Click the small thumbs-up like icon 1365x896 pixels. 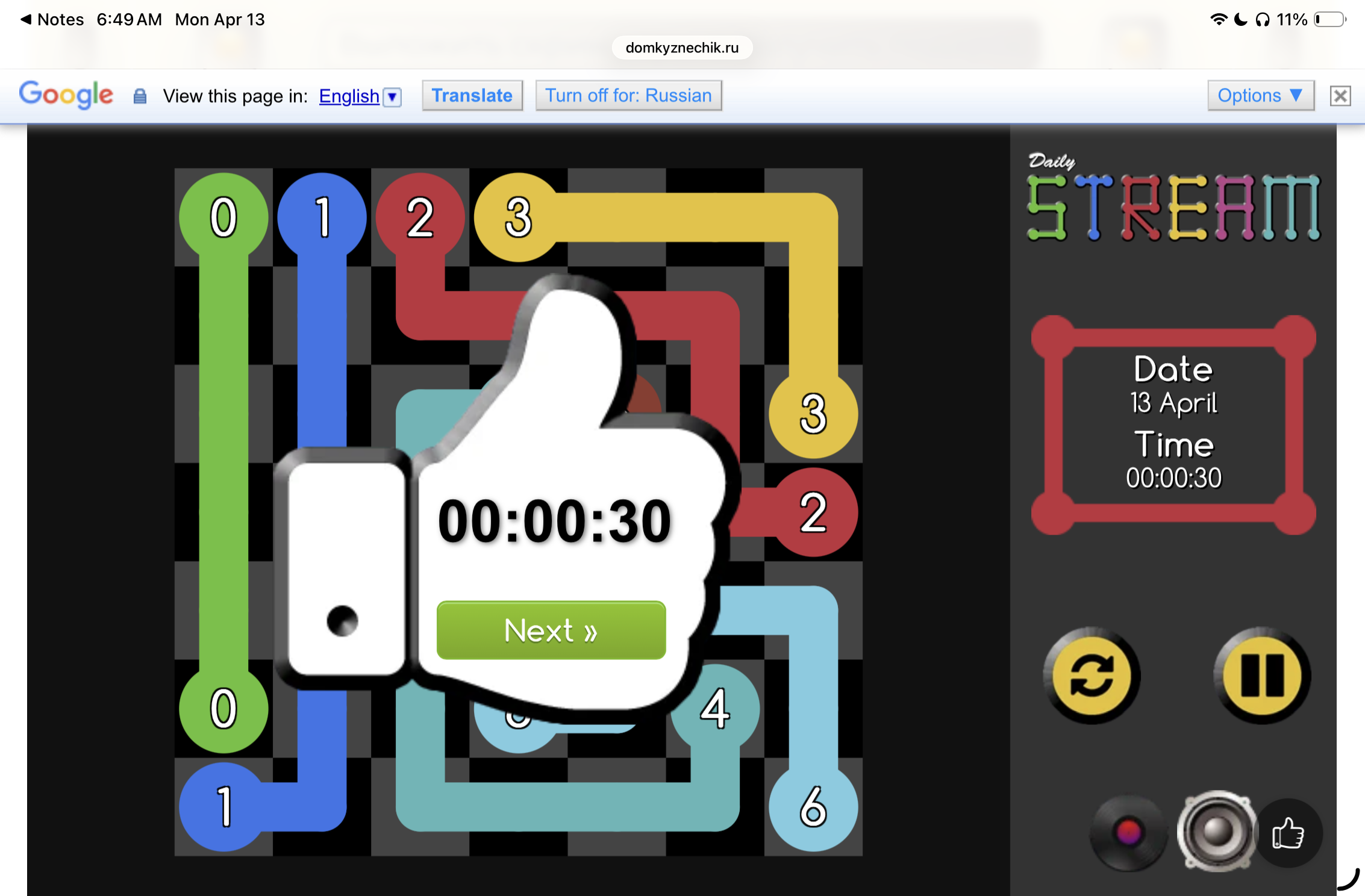tap(1288, 833)
